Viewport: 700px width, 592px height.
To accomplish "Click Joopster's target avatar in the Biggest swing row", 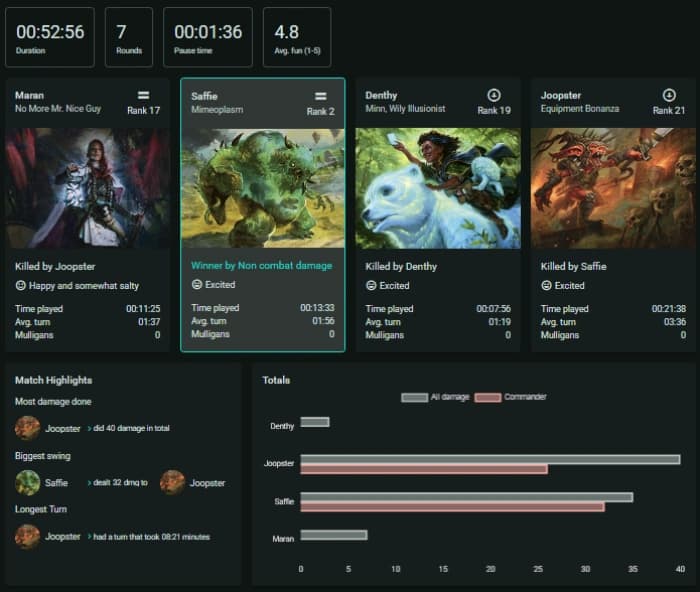I will 172,483.
